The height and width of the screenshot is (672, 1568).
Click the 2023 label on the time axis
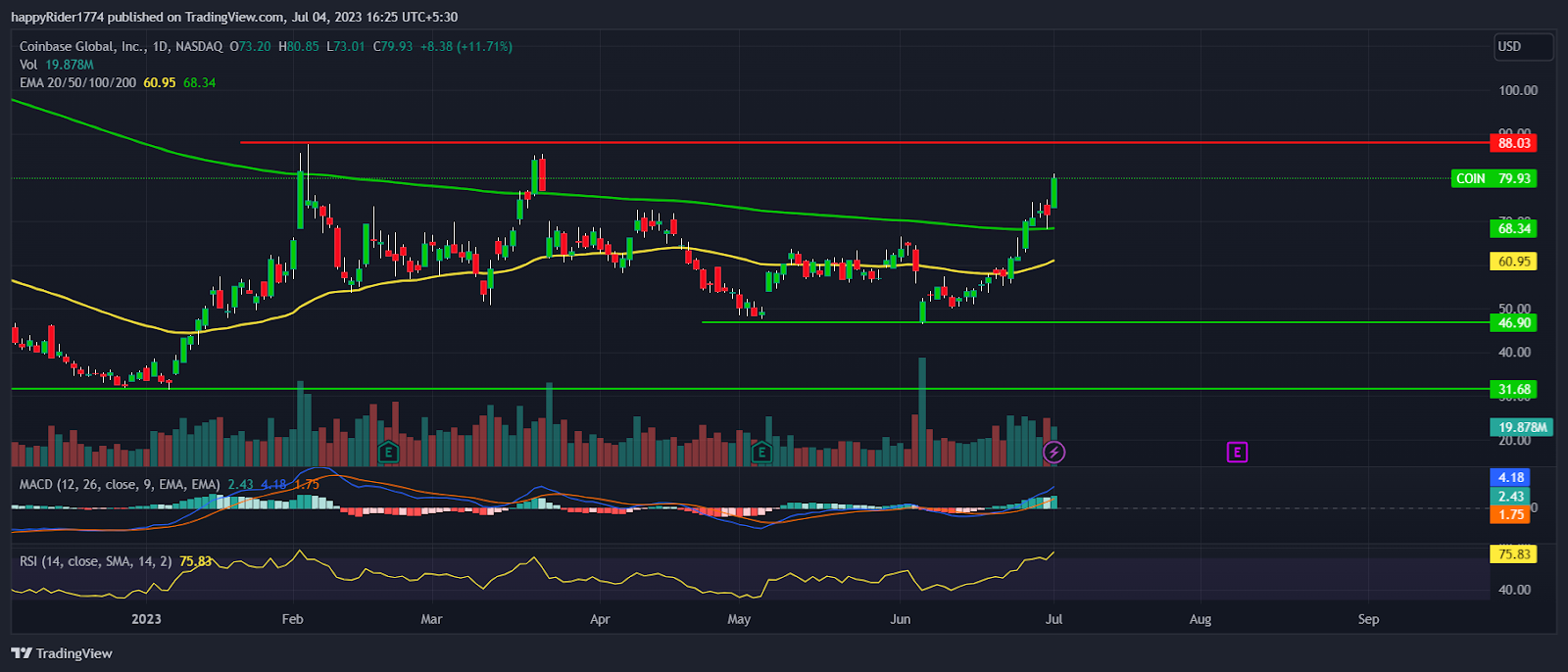[146, 619]
